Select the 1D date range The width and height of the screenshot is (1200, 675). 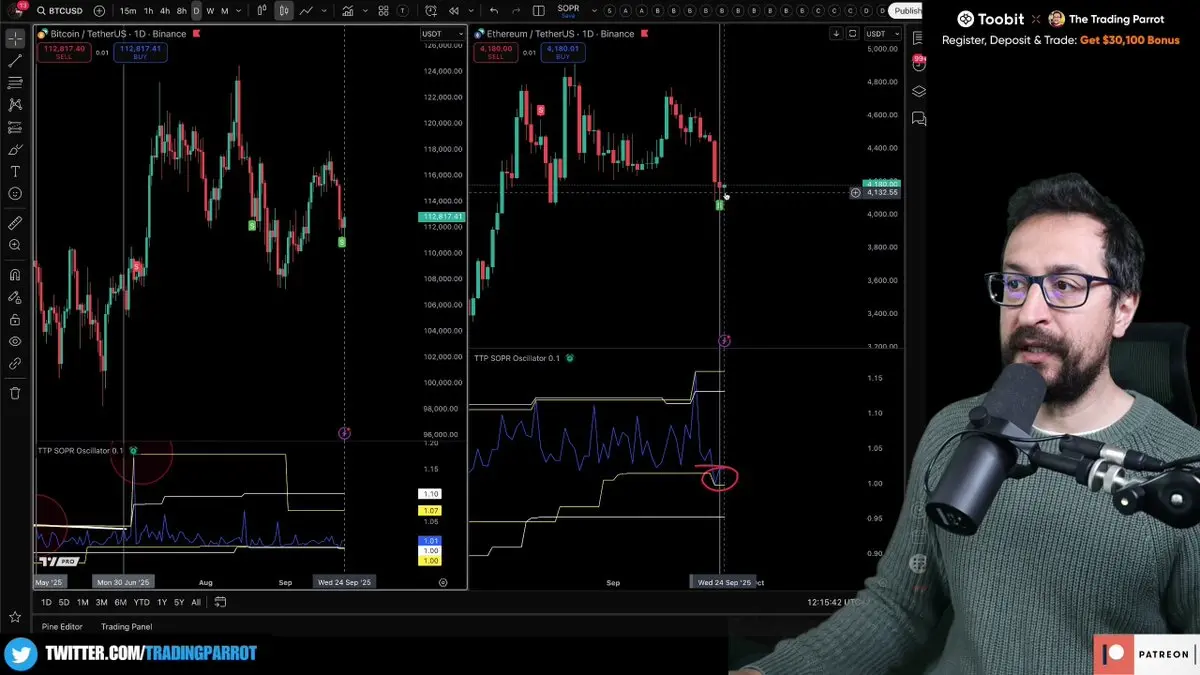pos(47,602)
